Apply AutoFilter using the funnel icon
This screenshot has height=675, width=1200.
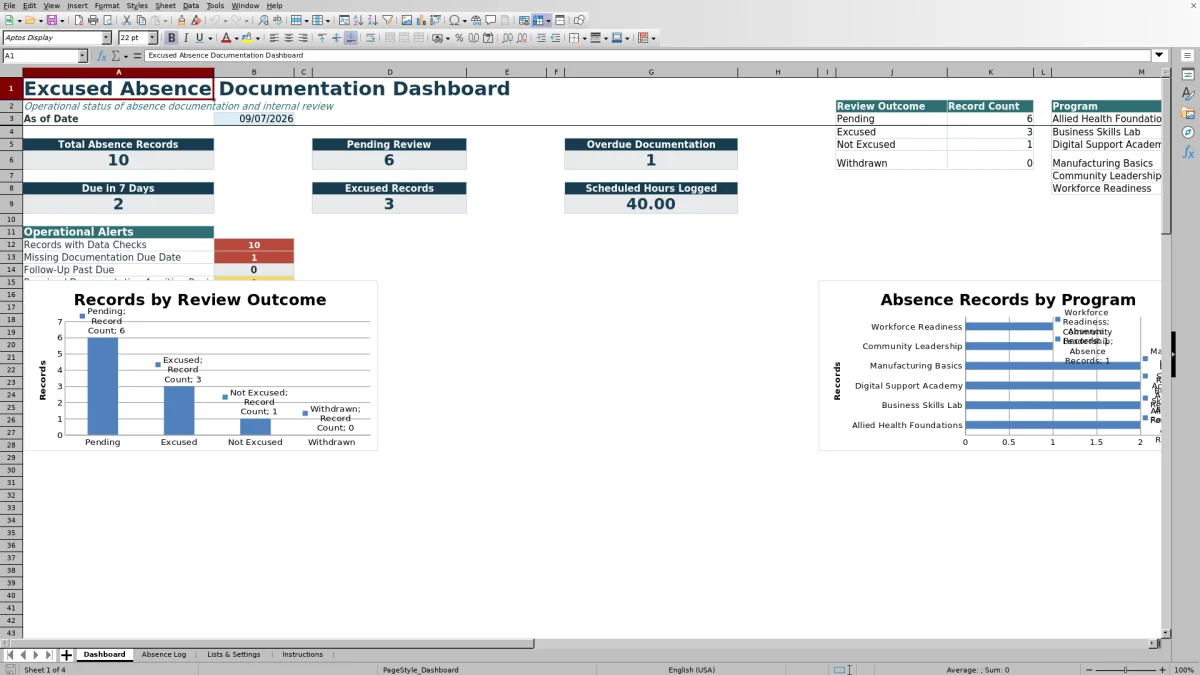388,20
